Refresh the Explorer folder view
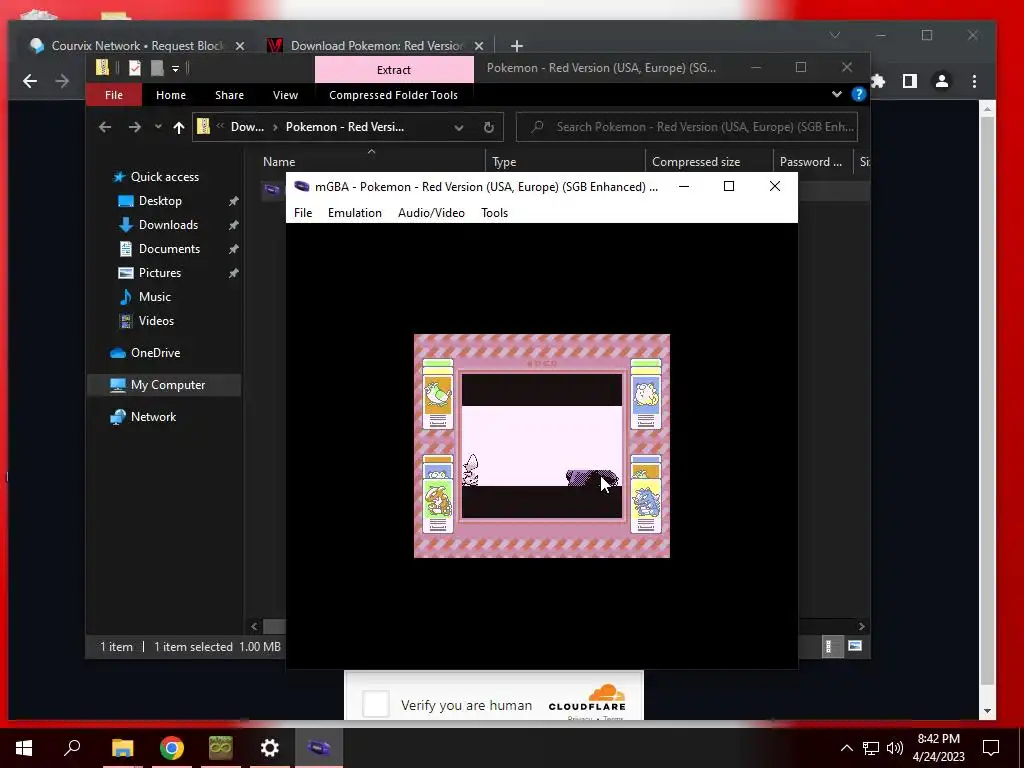 tap(488, 127)
